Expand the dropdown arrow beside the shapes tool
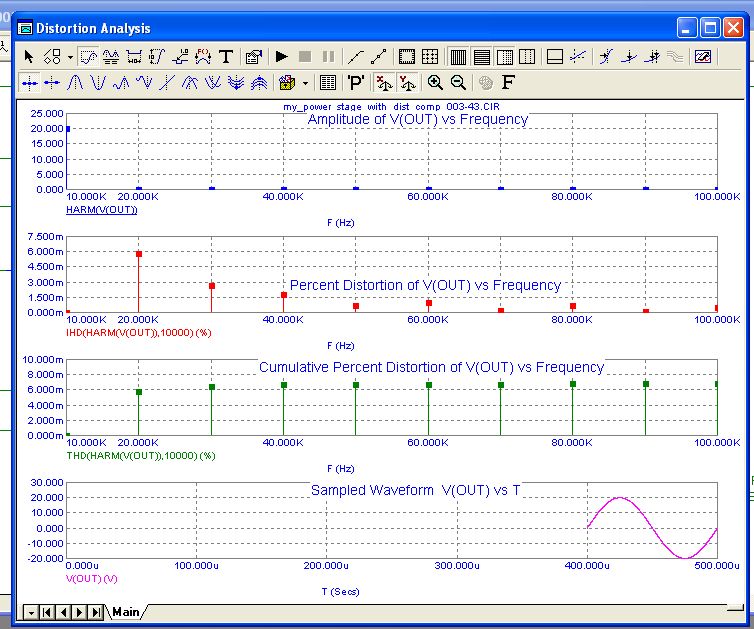The width and height of the screenshot is (754, 629). point(69,57)
